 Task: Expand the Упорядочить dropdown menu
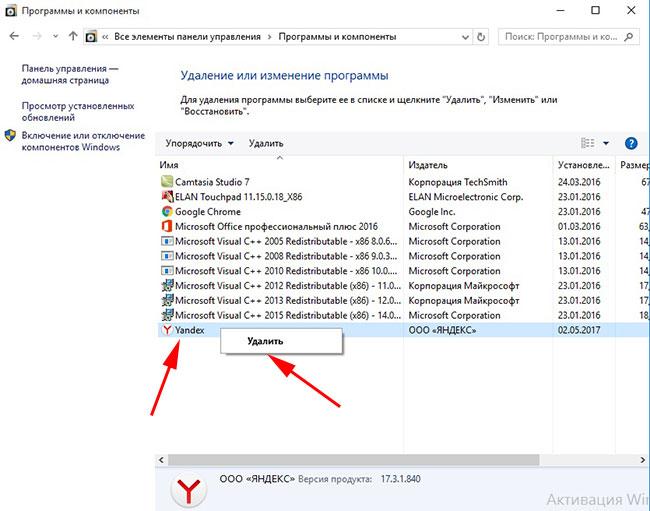point(200,144)
